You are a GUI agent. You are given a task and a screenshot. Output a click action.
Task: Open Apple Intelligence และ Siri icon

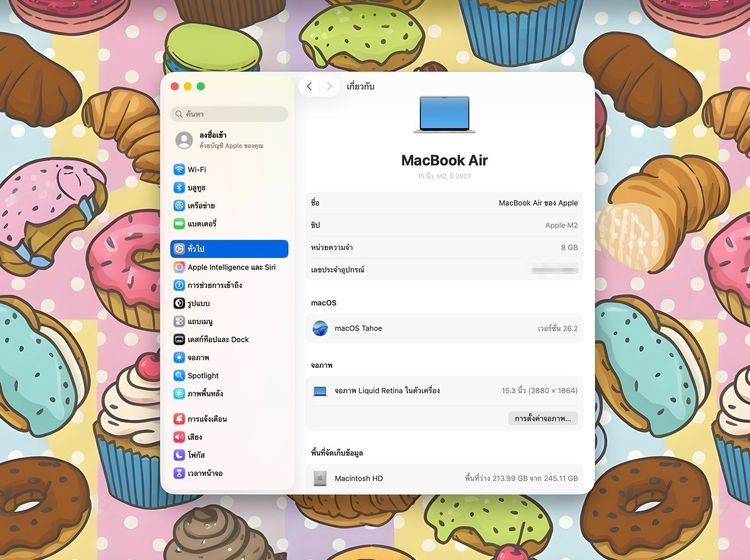(x=179, y=267)
